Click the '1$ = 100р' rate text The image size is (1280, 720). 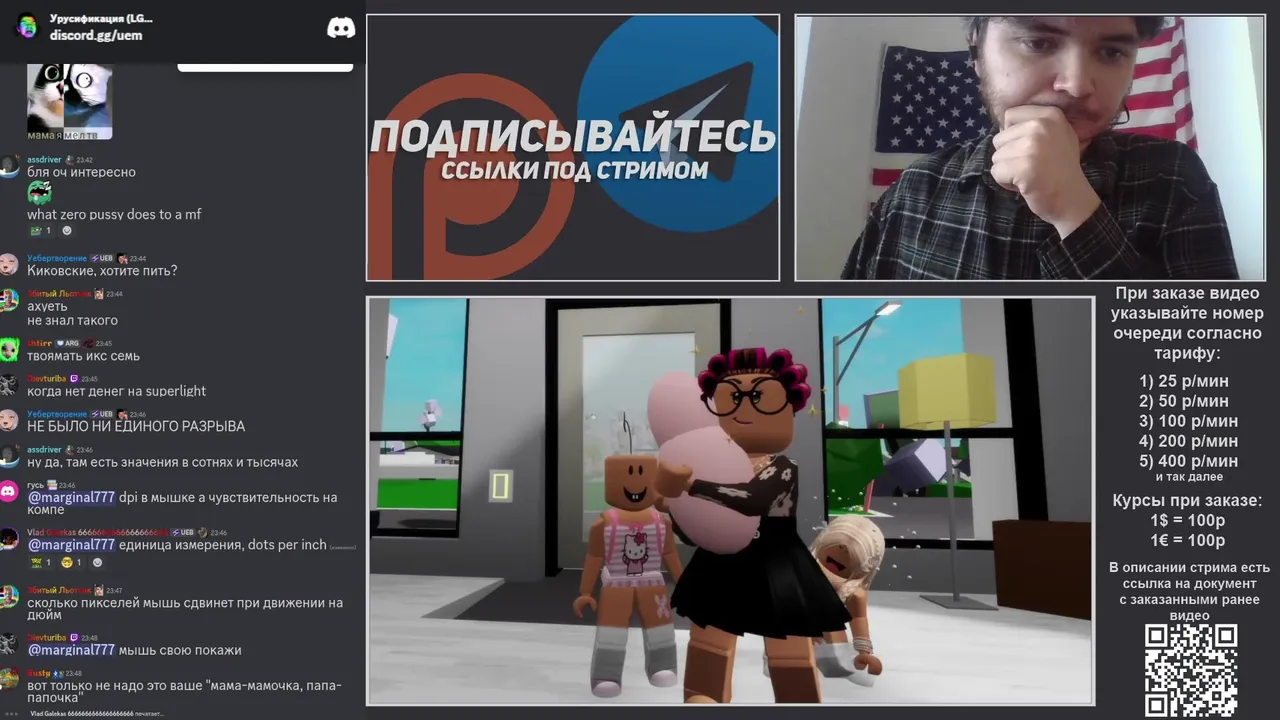tap(1187, 521)
